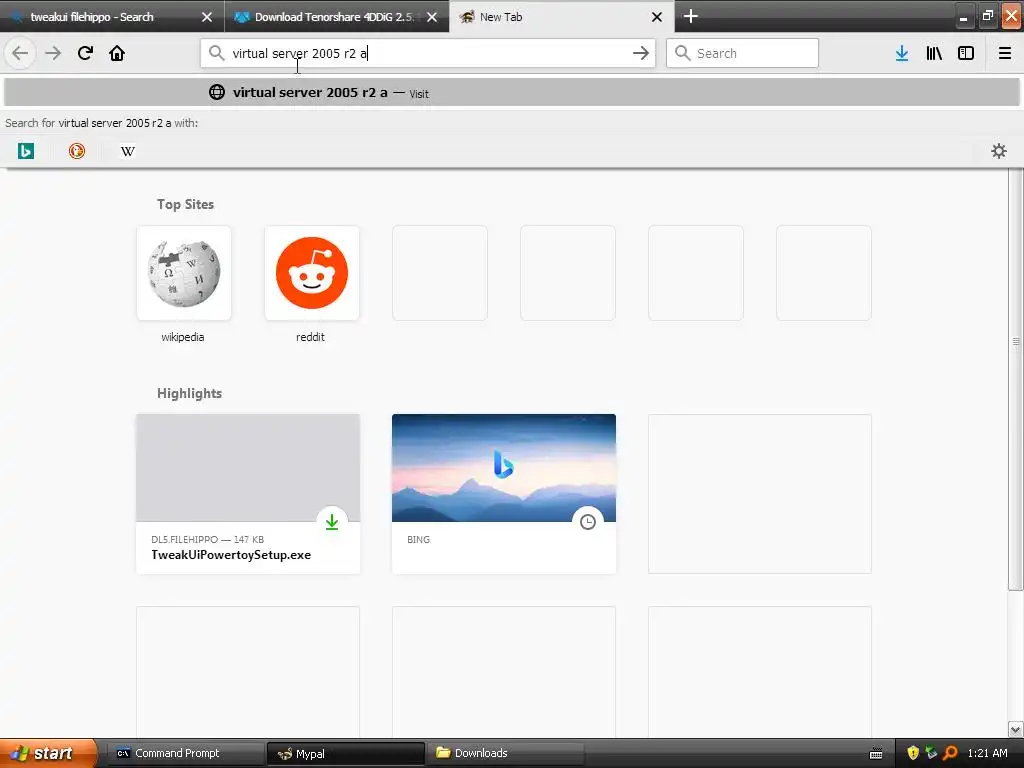Search with the Bing engine icon
Image resolution: width=1024 pixels, height=768 pixels.
coord(25,151)
